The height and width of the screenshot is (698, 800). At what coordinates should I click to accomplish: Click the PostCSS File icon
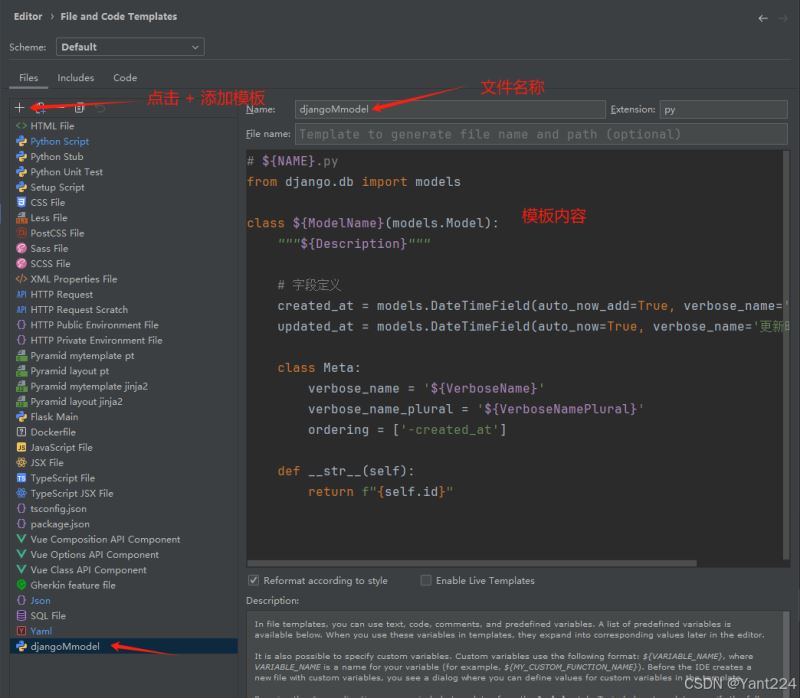pyautogui.click(x=21, y=233)
